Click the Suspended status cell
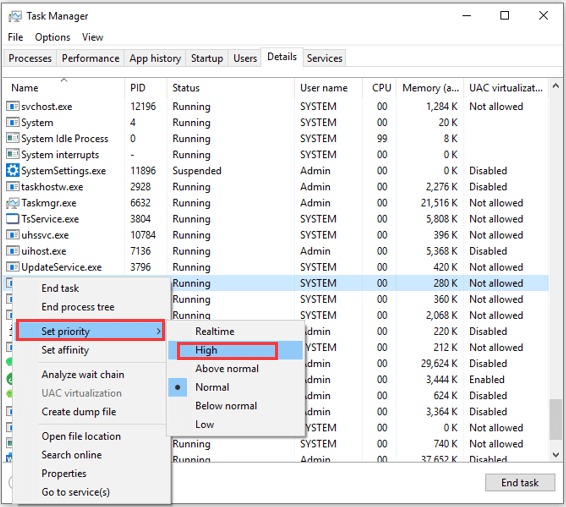566x507 pixels. tap(197, 171)
